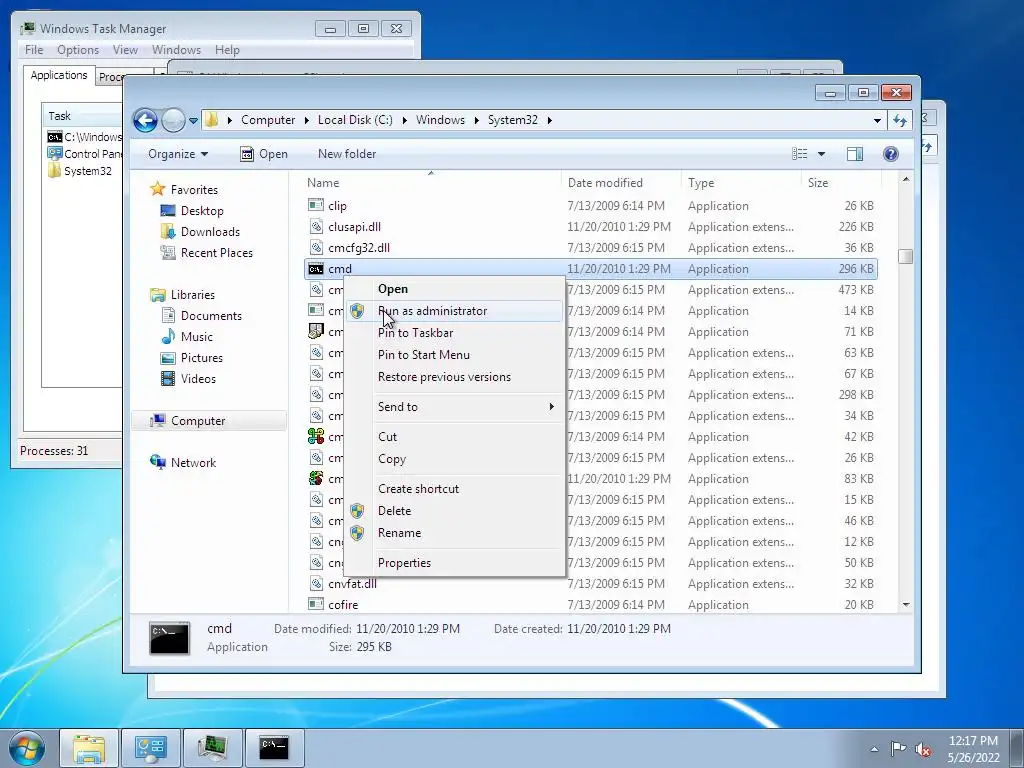This screenshot has width=1024, height=768.
Task: Click the cmd file icon in list
Action: pyautogui.click(x=316, y=269)
